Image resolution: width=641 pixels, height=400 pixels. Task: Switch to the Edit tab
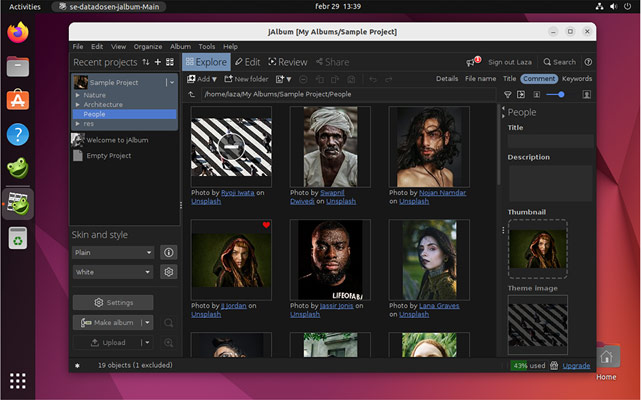coord(246,62)
